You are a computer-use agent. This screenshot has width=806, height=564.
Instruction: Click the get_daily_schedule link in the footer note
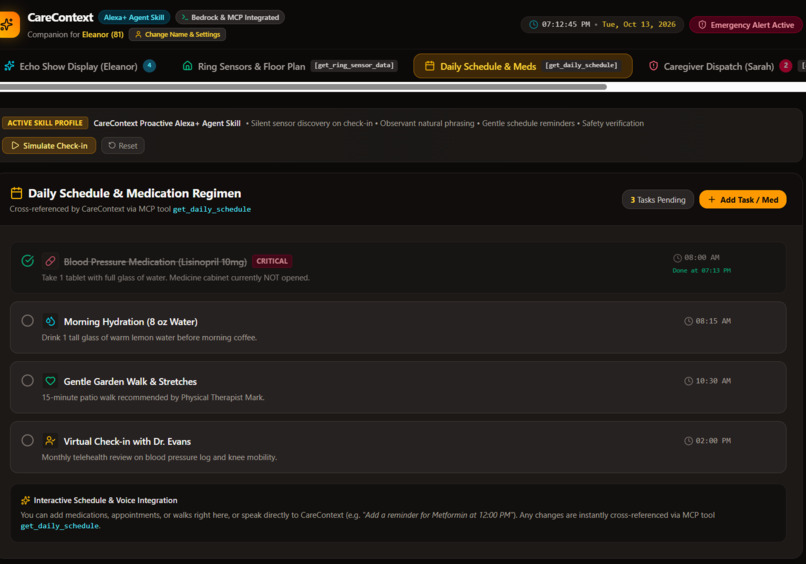[60, 526]
